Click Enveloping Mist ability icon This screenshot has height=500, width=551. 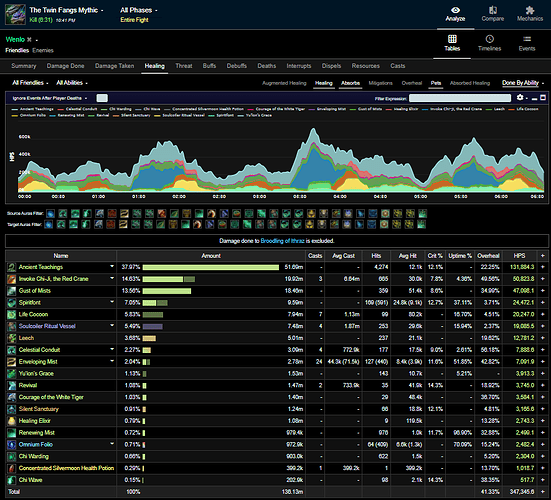click(12, 362)
